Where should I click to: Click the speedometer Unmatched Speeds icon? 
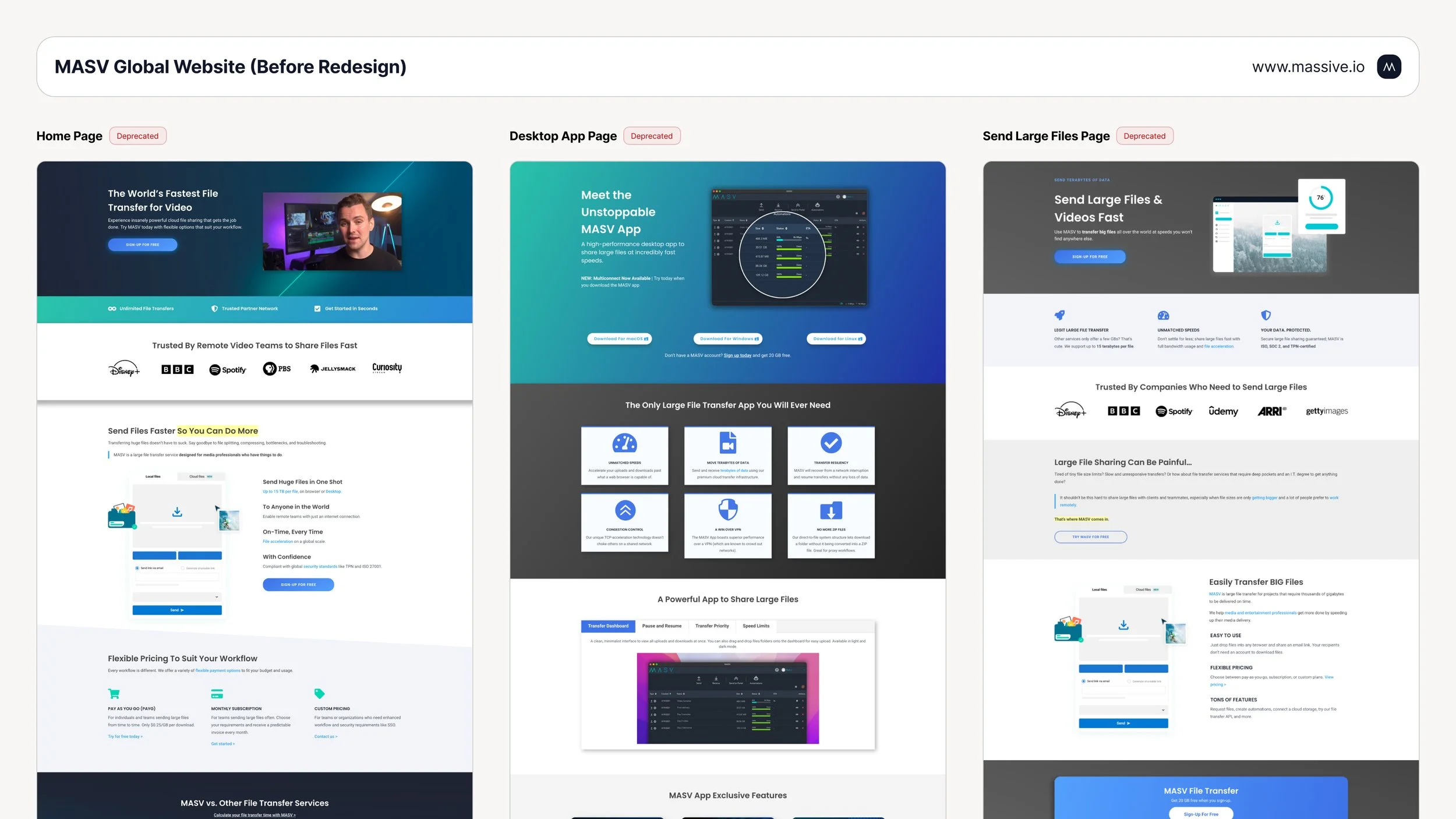624,443
